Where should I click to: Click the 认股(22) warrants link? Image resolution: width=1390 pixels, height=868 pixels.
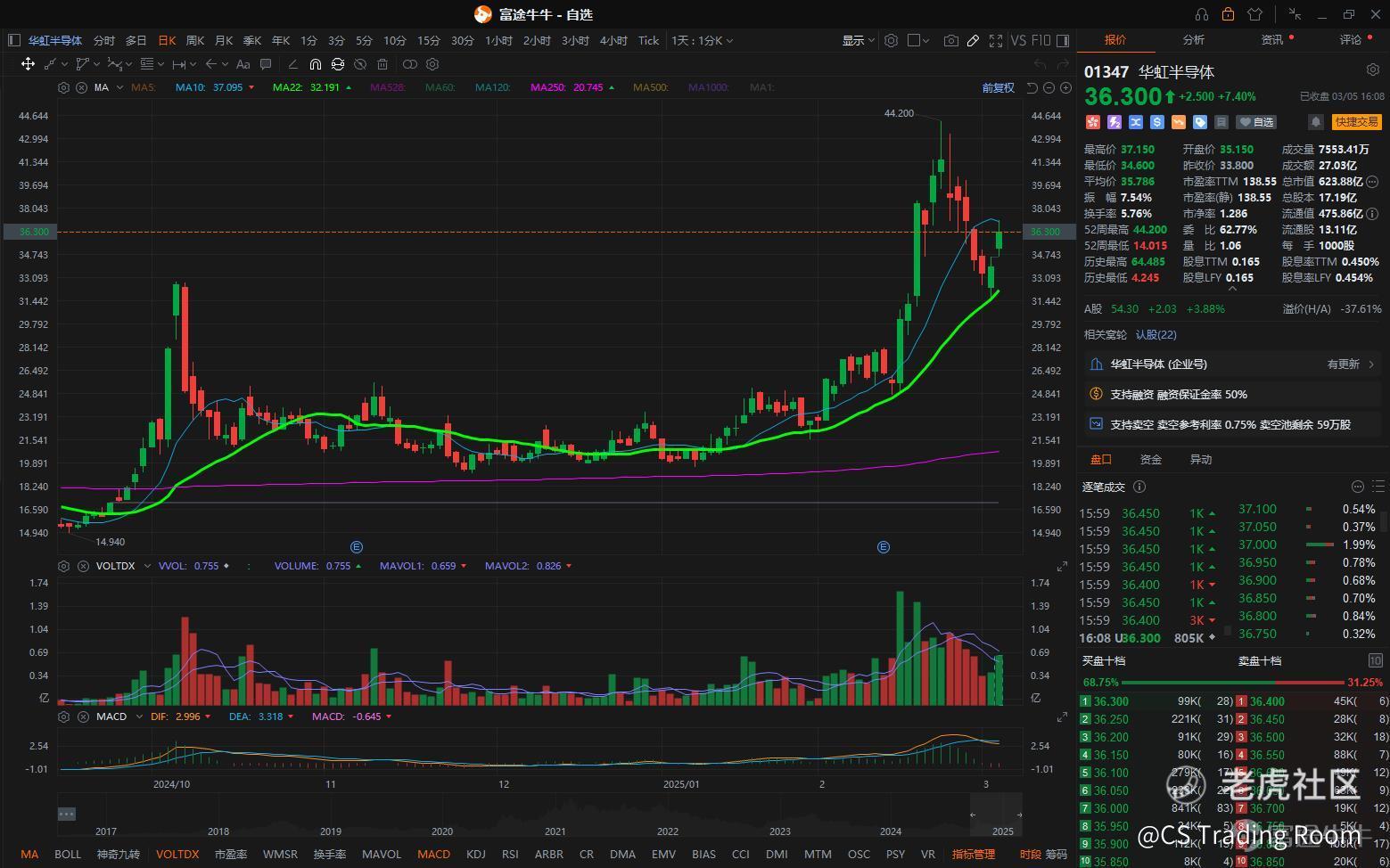(1156, 335)
